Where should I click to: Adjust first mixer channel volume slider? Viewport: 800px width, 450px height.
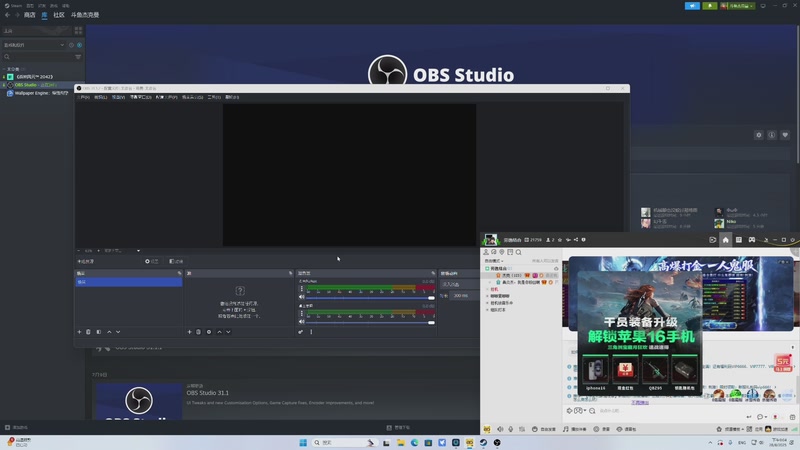click(x=370, y=297)
